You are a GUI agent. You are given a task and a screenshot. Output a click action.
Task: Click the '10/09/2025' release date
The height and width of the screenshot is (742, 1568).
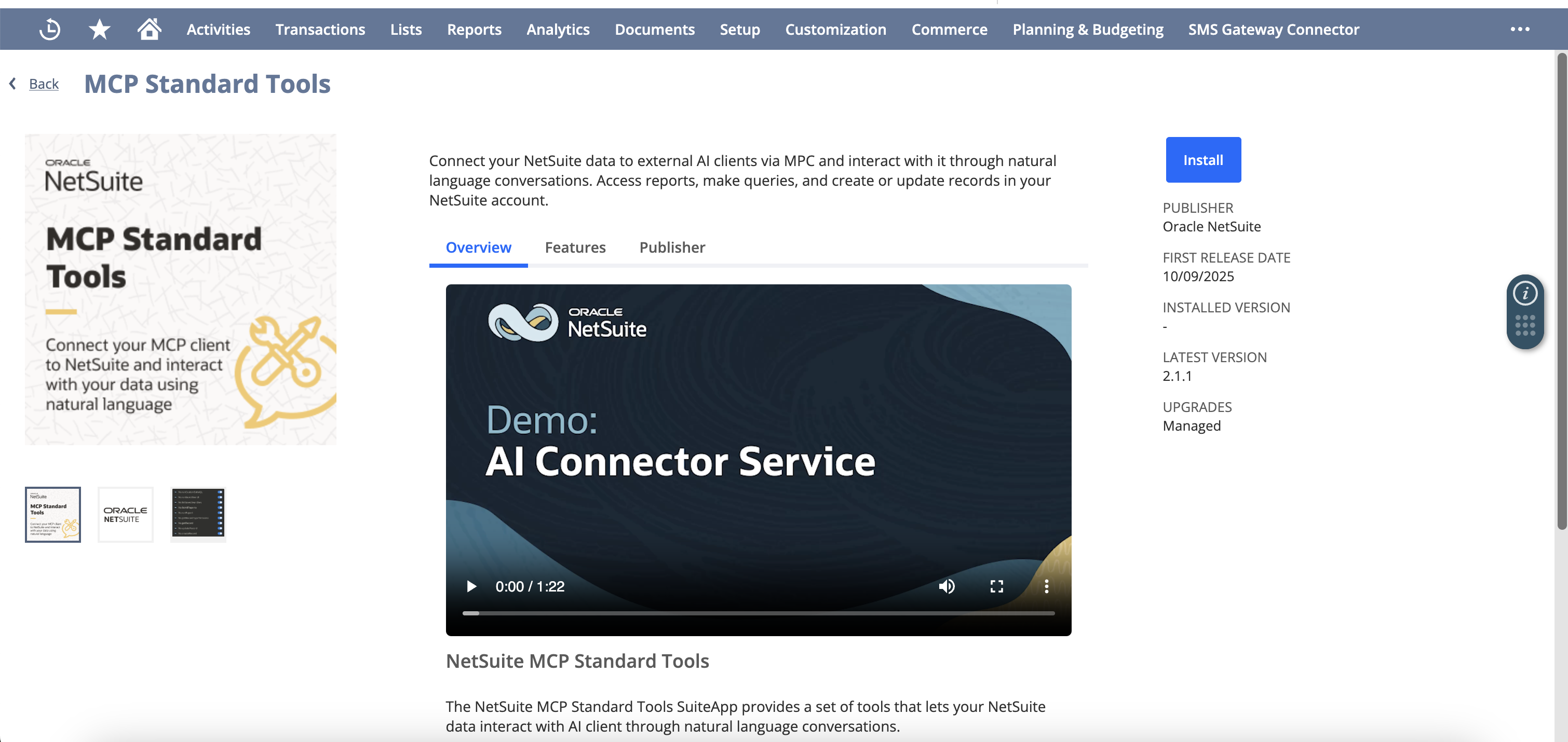[1198, 277]
